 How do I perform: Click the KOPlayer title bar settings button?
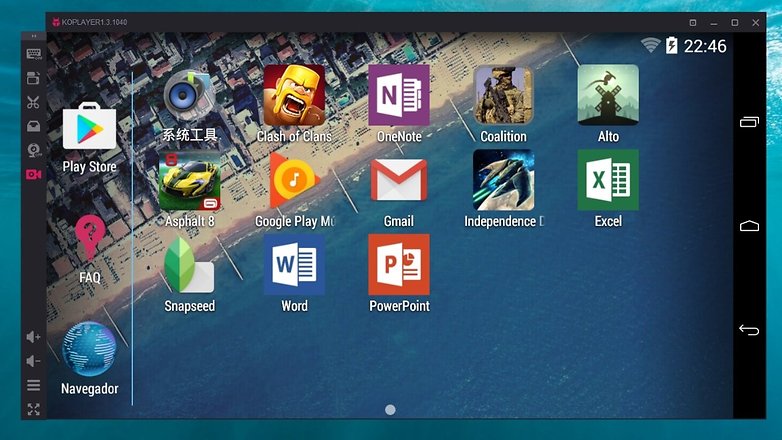(693, 22)
